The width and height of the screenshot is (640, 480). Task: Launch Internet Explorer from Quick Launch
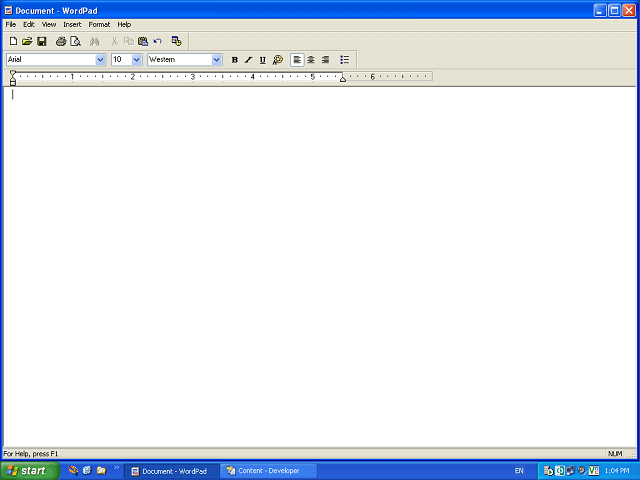click(87, 471)
